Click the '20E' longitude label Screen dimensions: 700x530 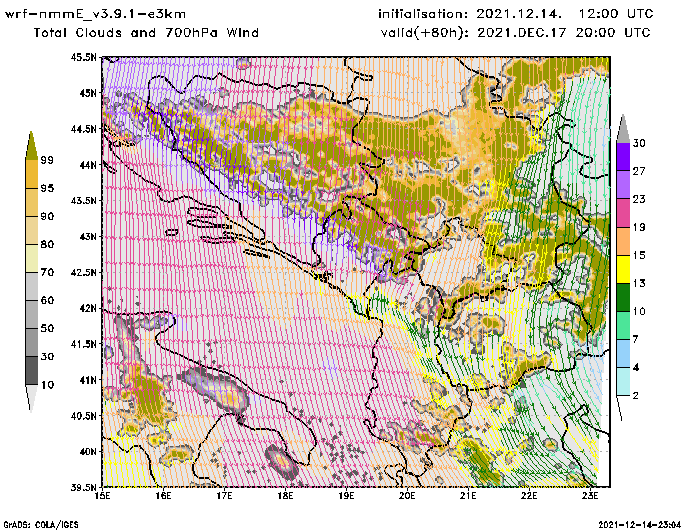(407, 496)
